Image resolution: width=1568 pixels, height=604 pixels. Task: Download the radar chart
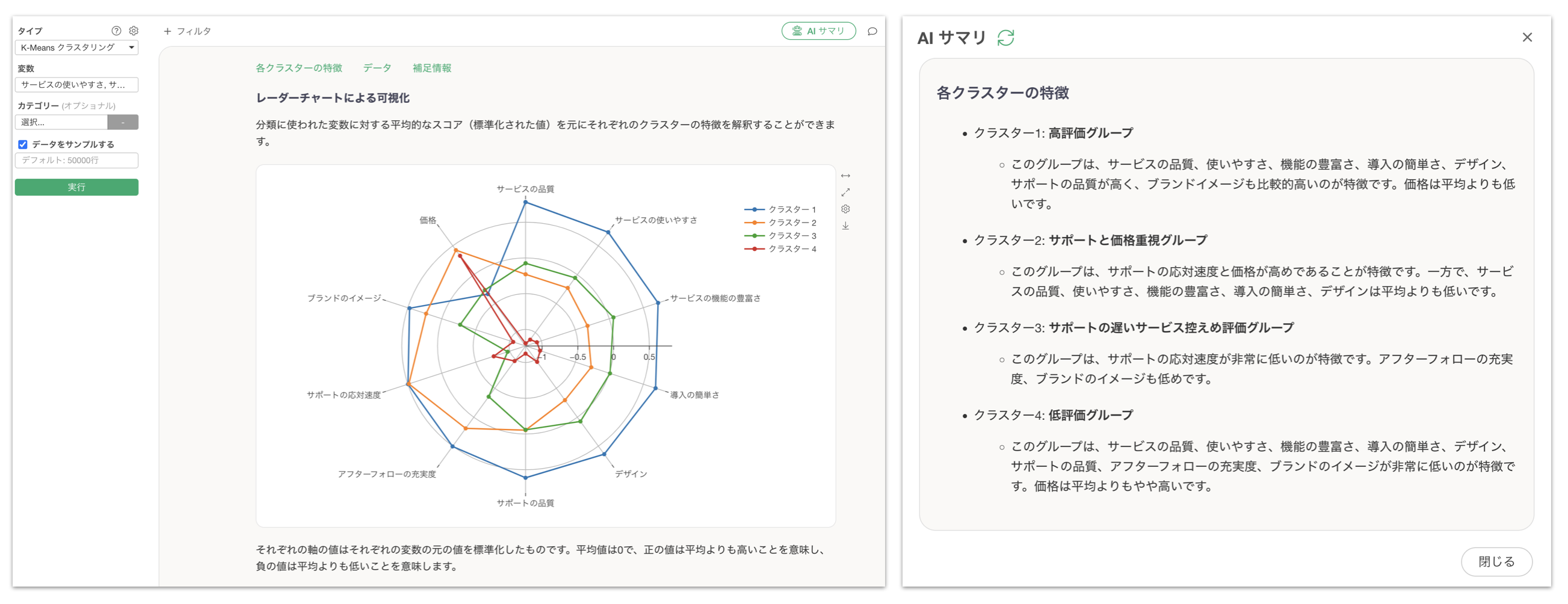(x=845, y=226)
